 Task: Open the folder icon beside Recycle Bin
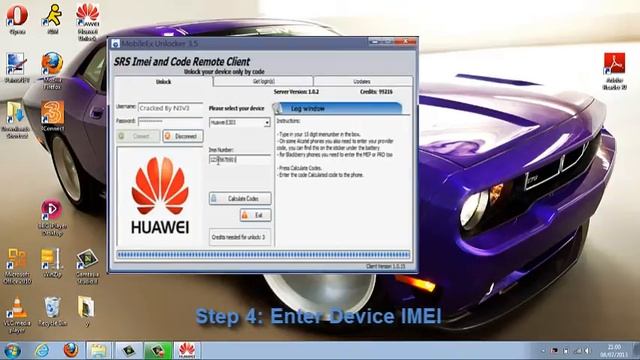coord(87,311)
